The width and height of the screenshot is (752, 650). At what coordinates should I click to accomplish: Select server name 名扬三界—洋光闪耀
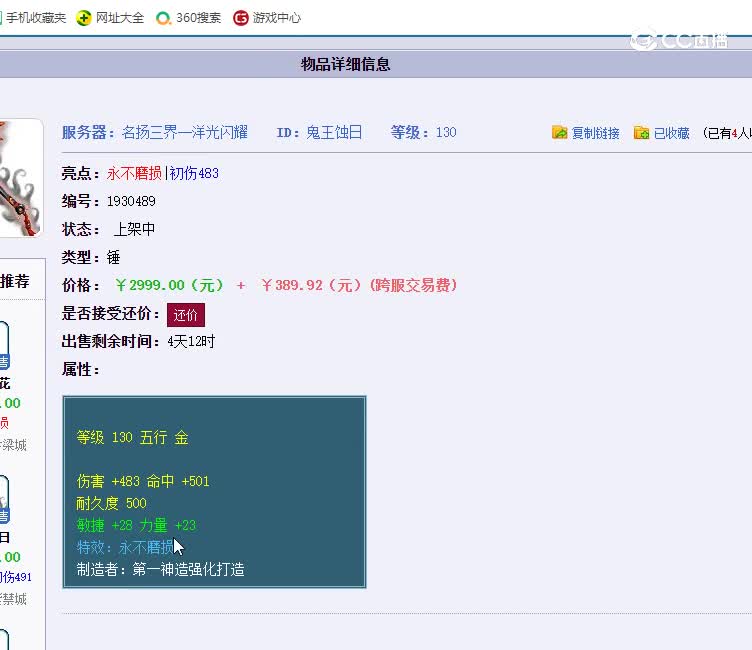[185, 132]
